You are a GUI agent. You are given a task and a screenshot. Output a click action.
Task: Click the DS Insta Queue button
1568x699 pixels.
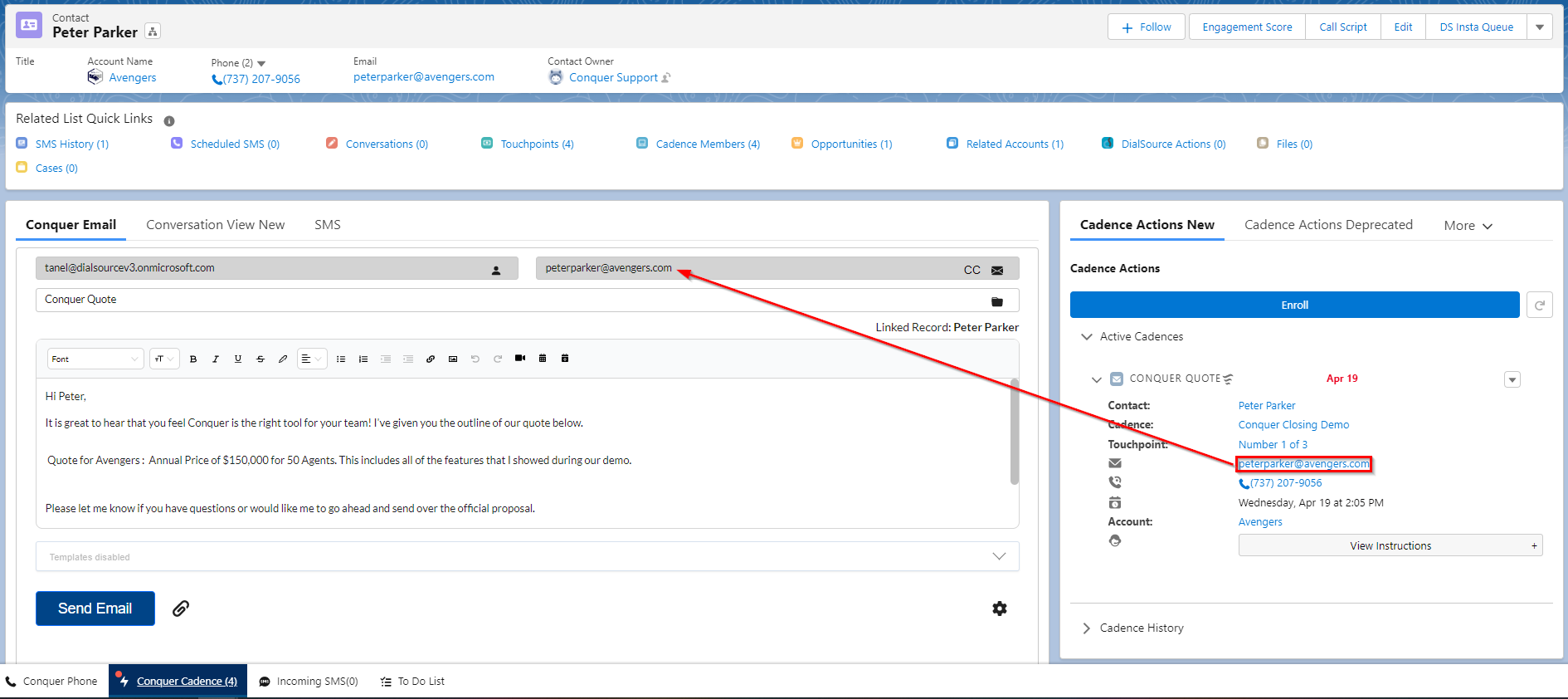tap(1476, 27)
